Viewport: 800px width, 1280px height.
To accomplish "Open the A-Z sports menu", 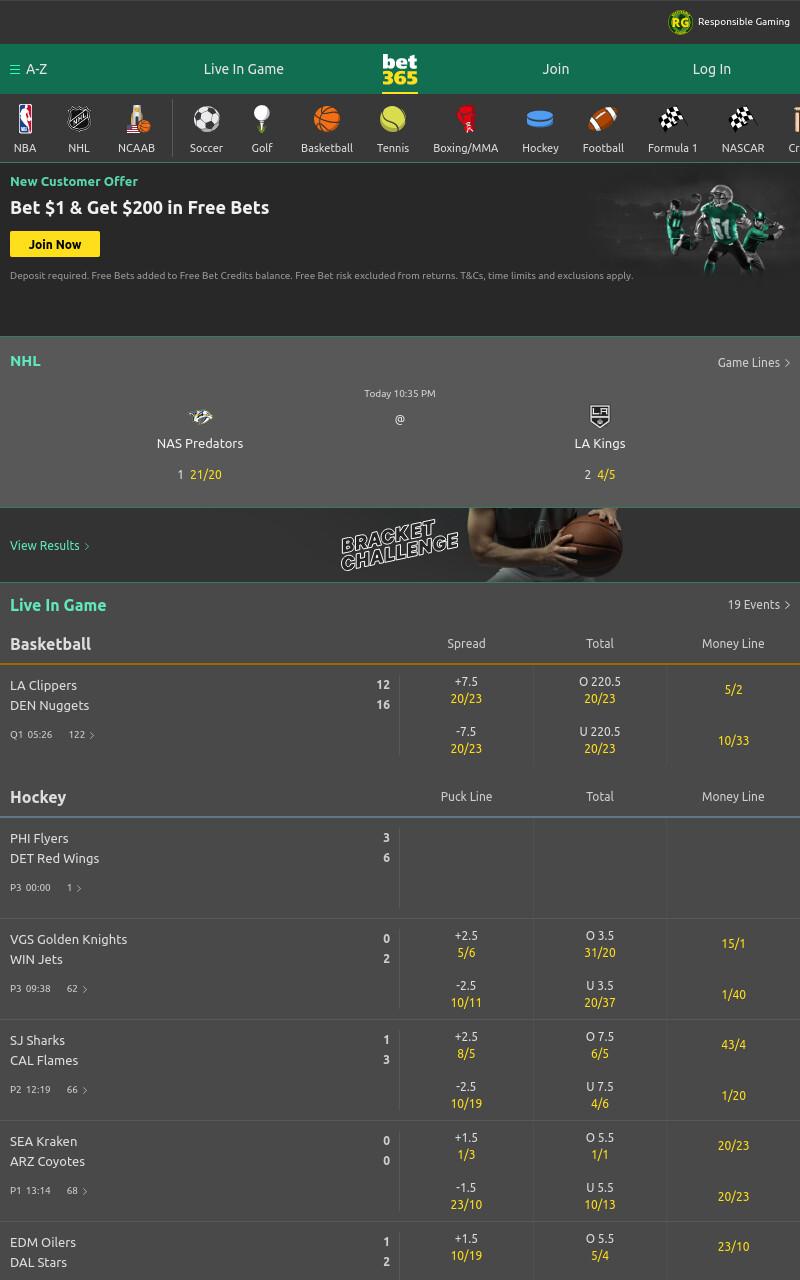I will pos(29,69).
